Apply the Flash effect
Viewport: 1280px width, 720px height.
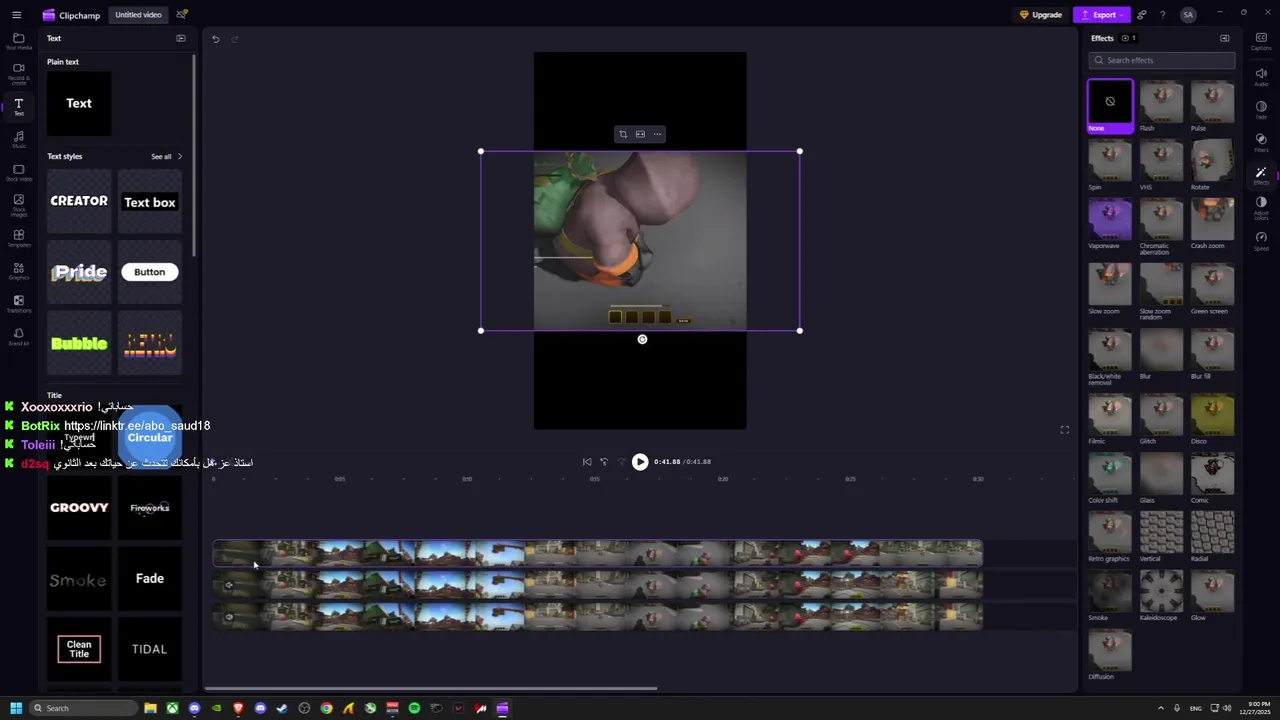pyautogui.click(x=1161, y=106)
